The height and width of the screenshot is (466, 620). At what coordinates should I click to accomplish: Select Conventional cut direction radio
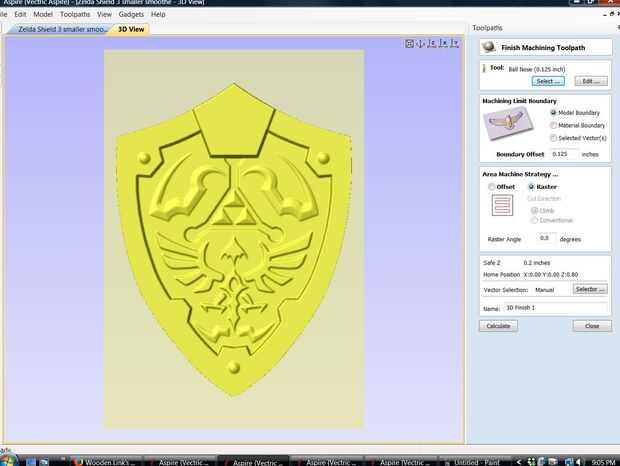tap(534, 220)
